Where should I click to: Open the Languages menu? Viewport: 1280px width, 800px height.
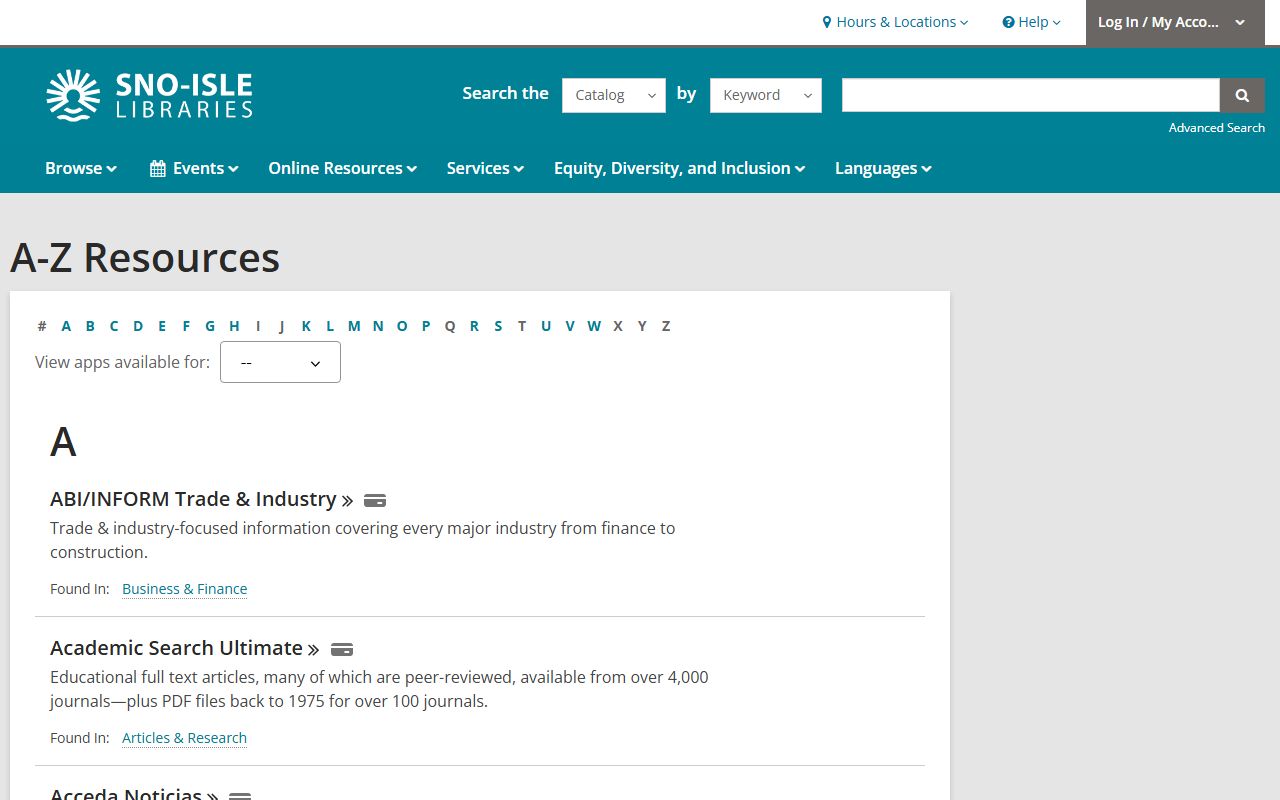tap(883, 168)
